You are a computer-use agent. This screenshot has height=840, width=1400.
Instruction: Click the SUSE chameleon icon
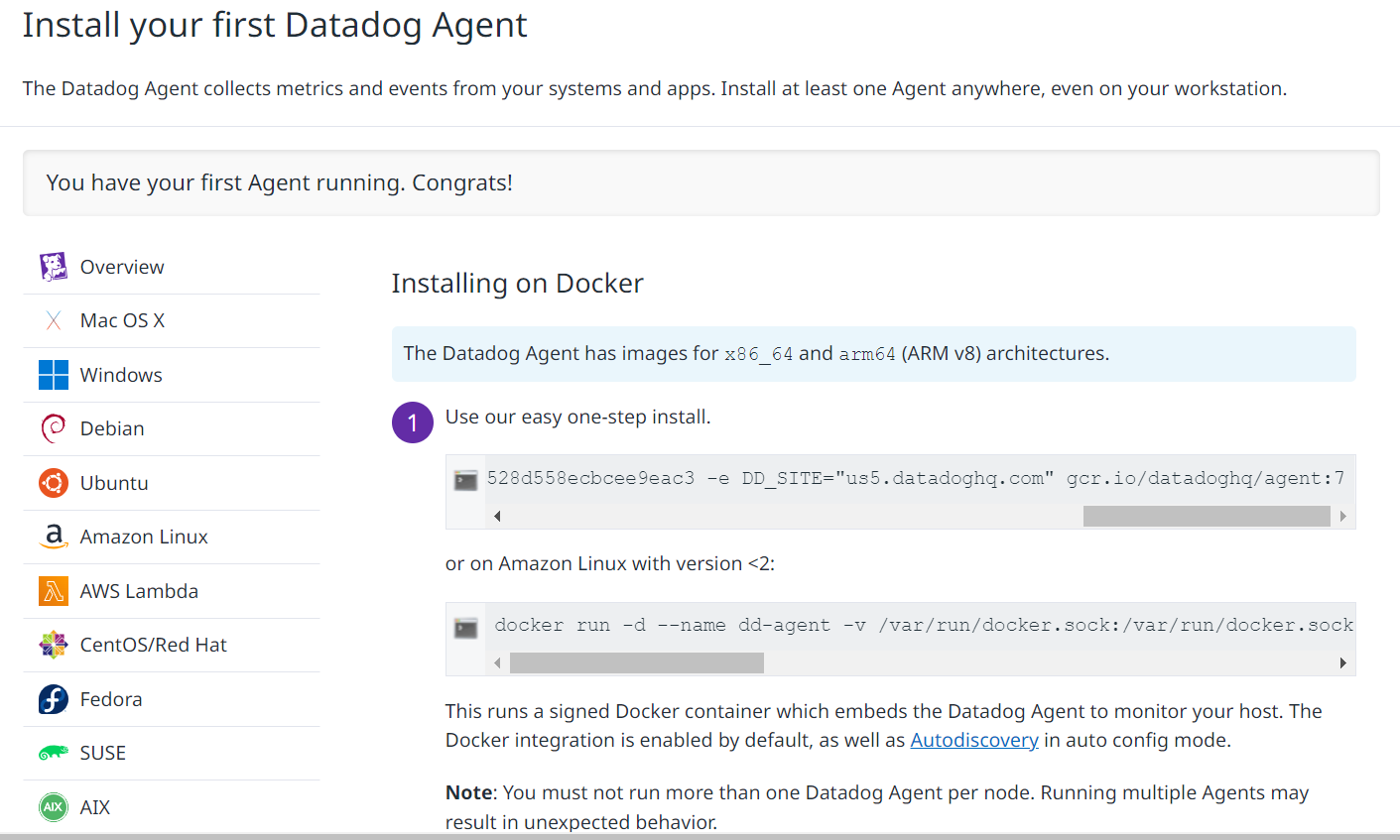coord(54,753)
